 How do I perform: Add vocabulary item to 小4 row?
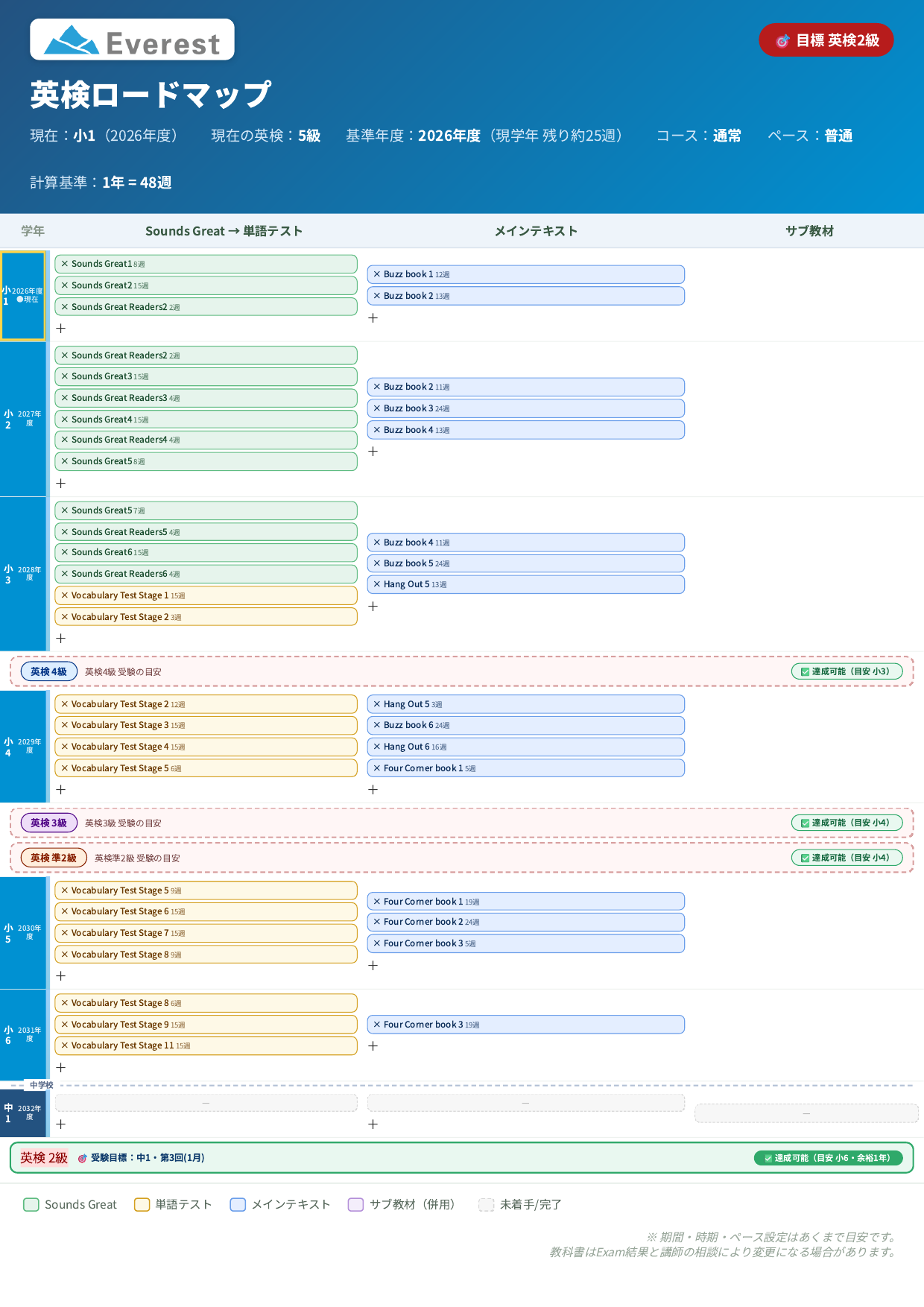pos(61,789)
